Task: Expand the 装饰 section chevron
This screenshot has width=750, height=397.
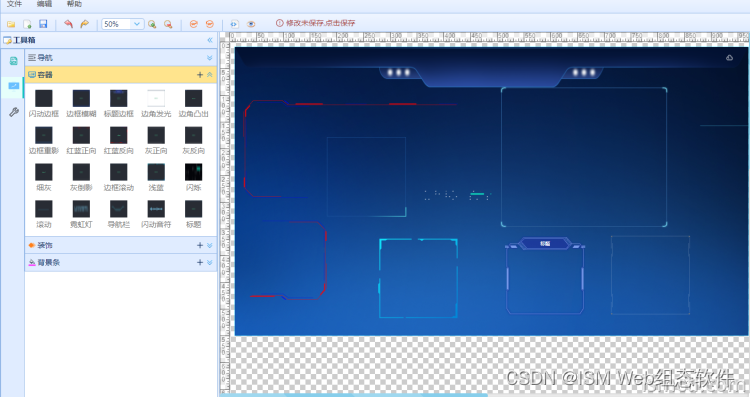Action: (x=210, y=245)
